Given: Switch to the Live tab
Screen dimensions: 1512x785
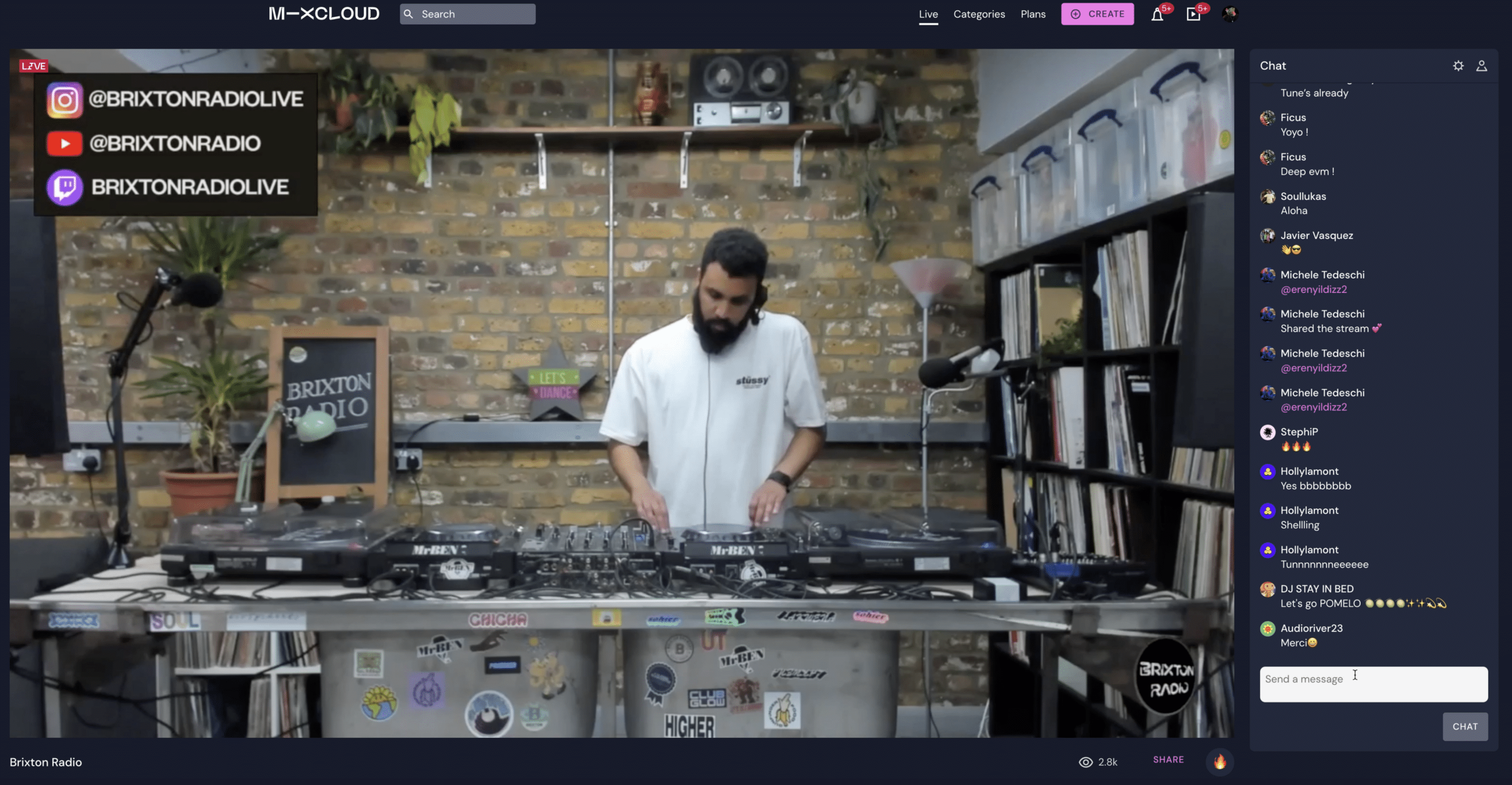Looking at the screenshot, I should coord(928,14).
